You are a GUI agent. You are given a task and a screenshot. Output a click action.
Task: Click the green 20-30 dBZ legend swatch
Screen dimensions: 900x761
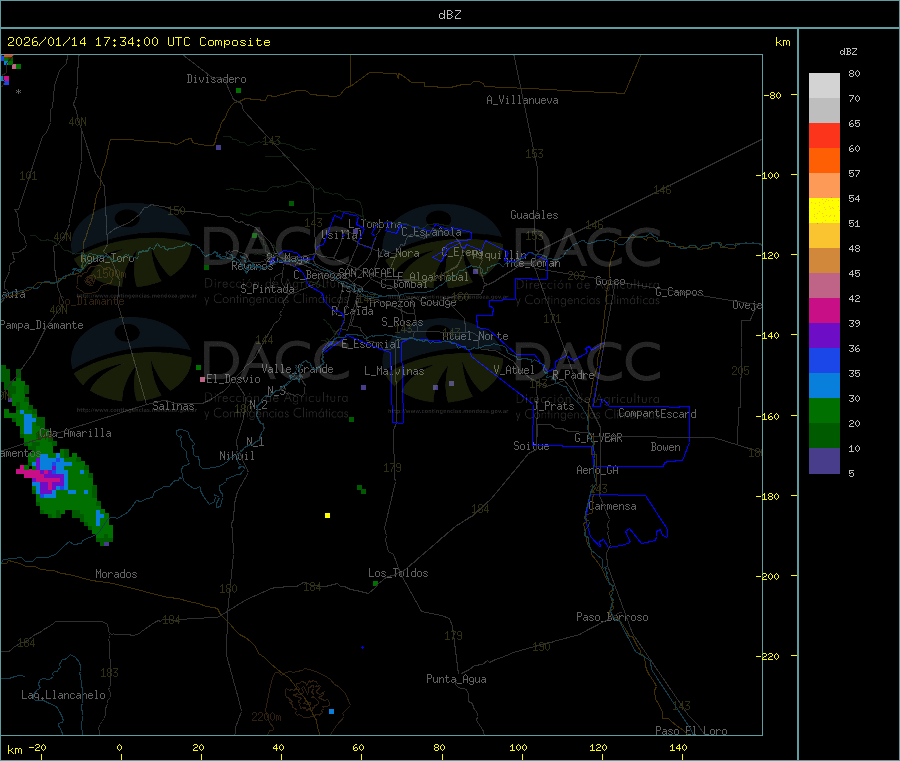(824, 410)
